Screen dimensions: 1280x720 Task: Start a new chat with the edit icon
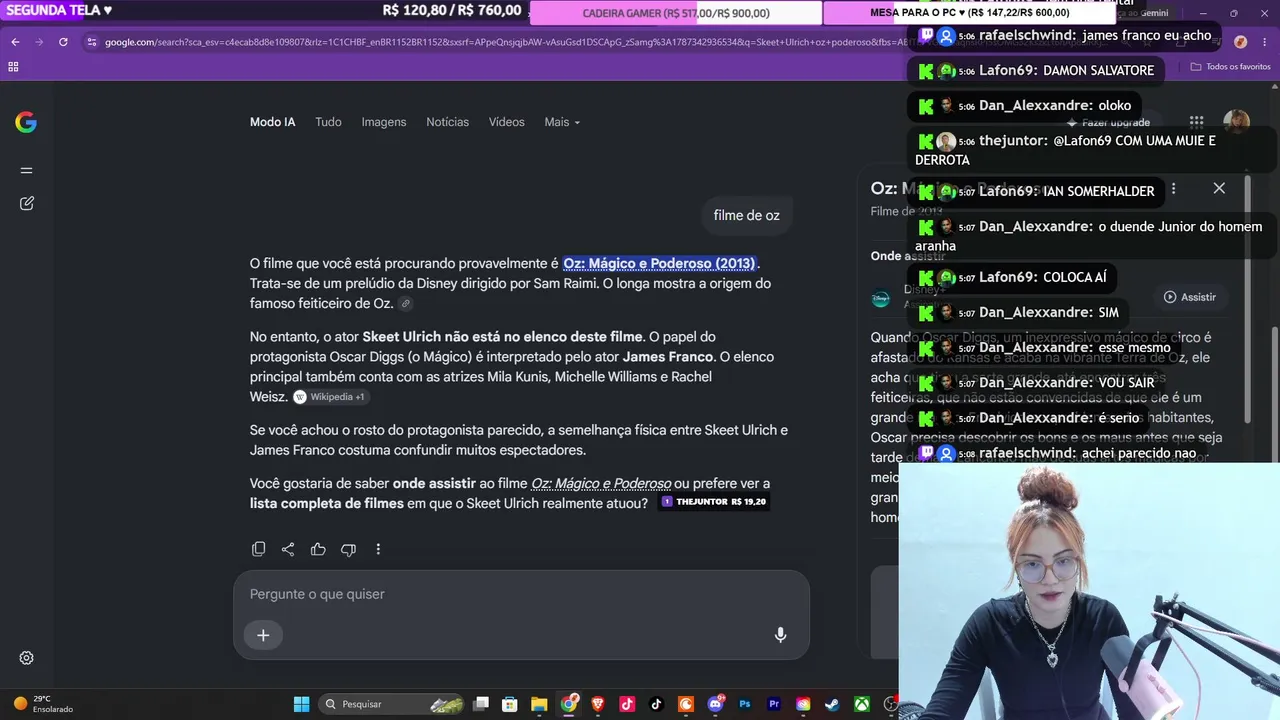pyautogui.click(x=27, y=203)
